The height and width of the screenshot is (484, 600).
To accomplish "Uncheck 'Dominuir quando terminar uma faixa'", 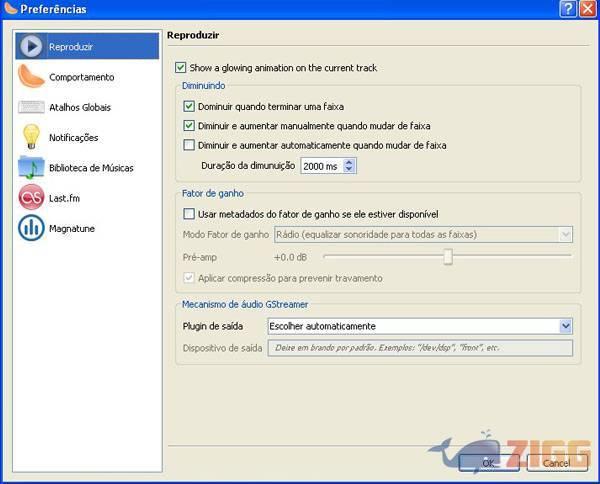I will tap(189, 106).
